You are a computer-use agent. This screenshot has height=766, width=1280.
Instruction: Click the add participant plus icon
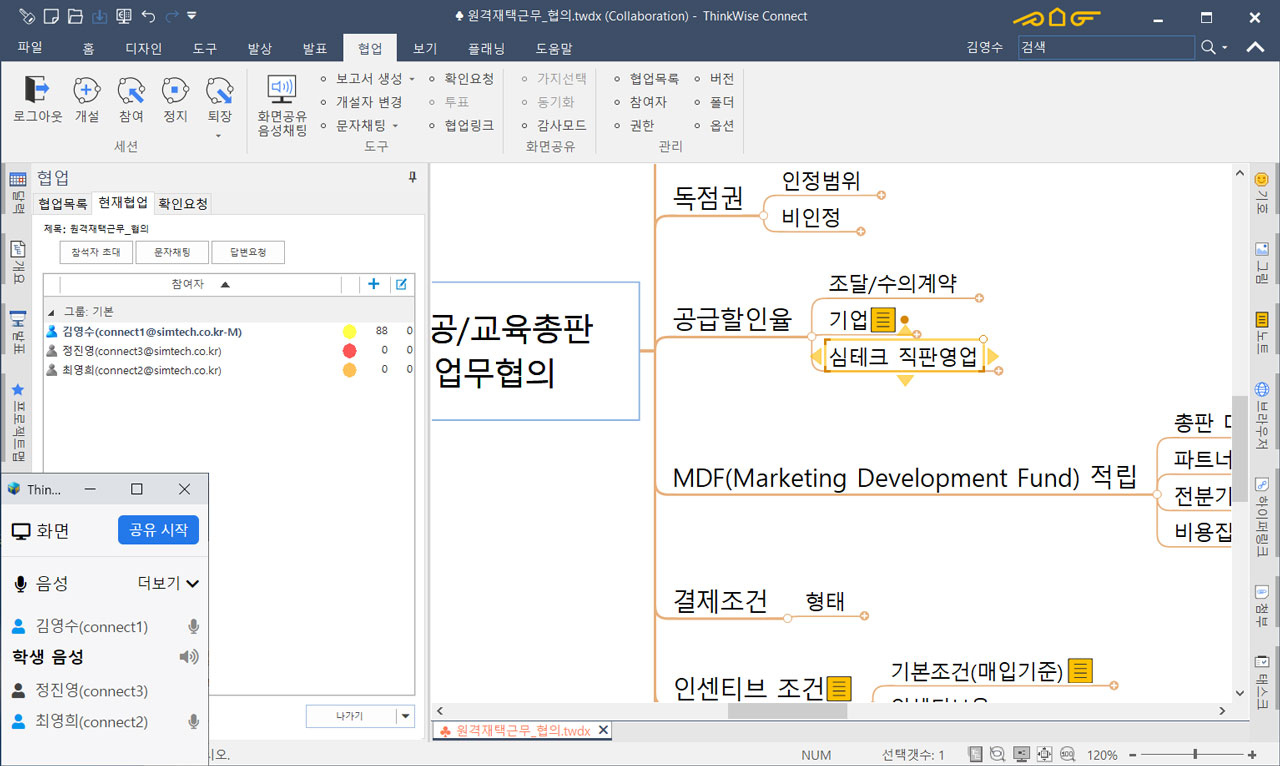374,284
